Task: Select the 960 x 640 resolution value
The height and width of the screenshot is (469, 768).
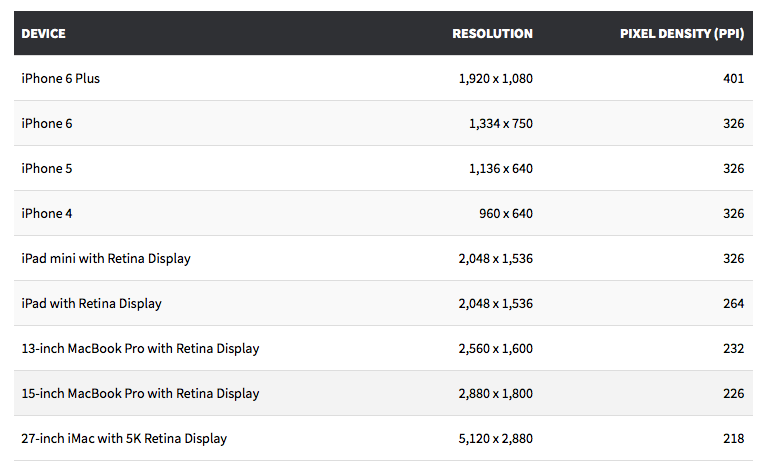Action: pos(505,214)
